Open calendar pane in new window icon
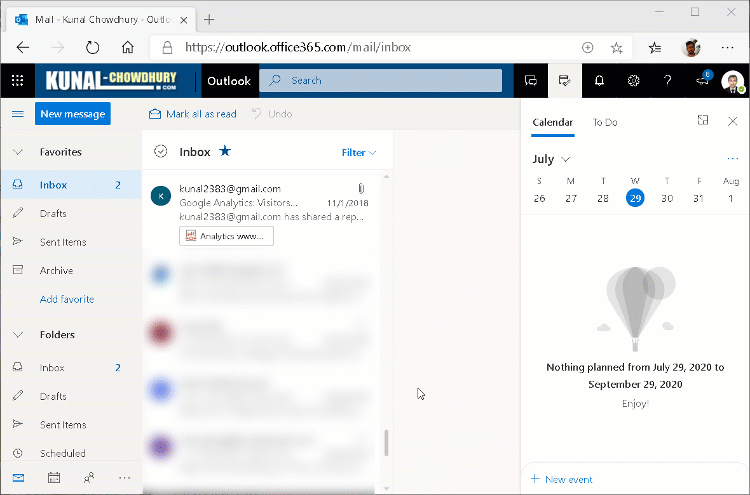 click(703, 121)
